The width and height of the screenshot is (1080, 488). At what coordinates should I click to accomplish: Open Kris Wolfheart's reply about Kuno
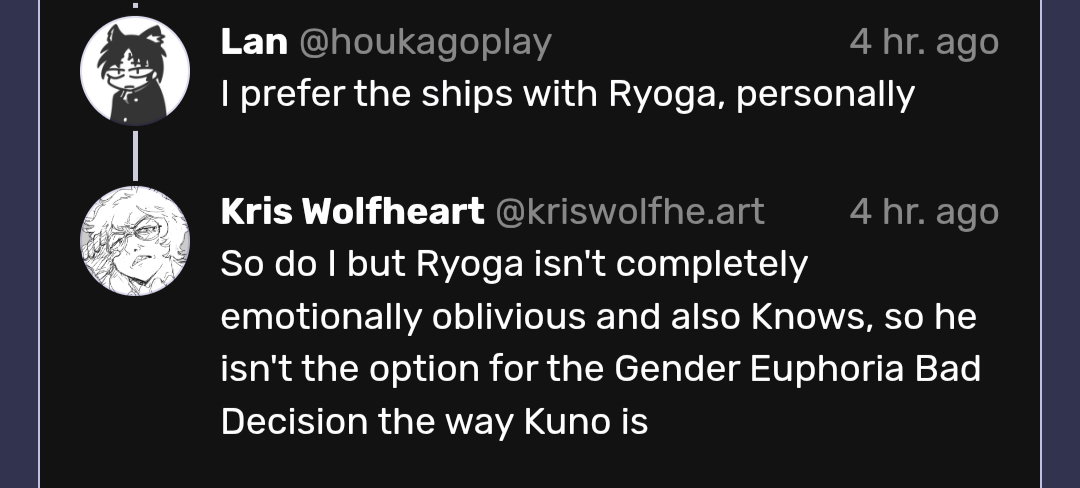pyautogui.click(x=598, y=342)
